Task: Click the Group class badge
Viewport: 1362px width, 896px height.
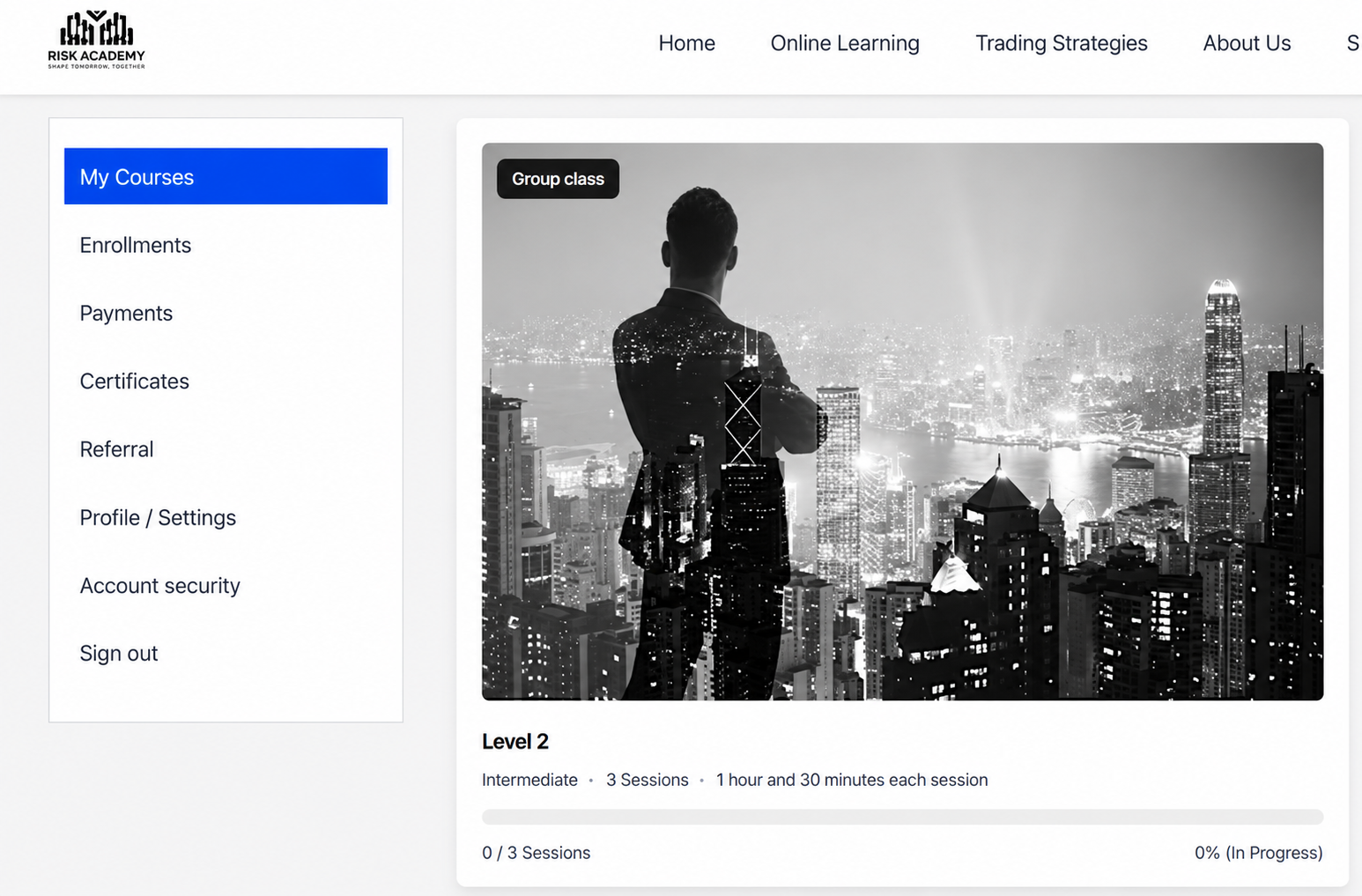Action: click(558, 179)
